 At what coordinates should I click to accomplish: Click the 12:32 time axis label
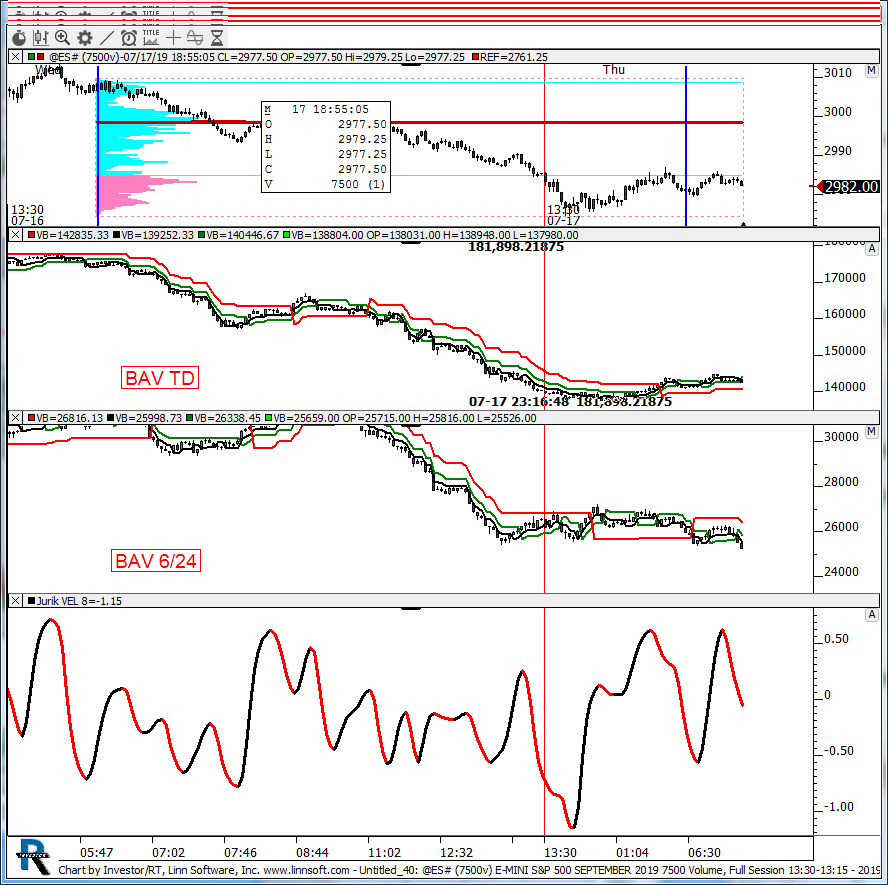click(456, 852)
